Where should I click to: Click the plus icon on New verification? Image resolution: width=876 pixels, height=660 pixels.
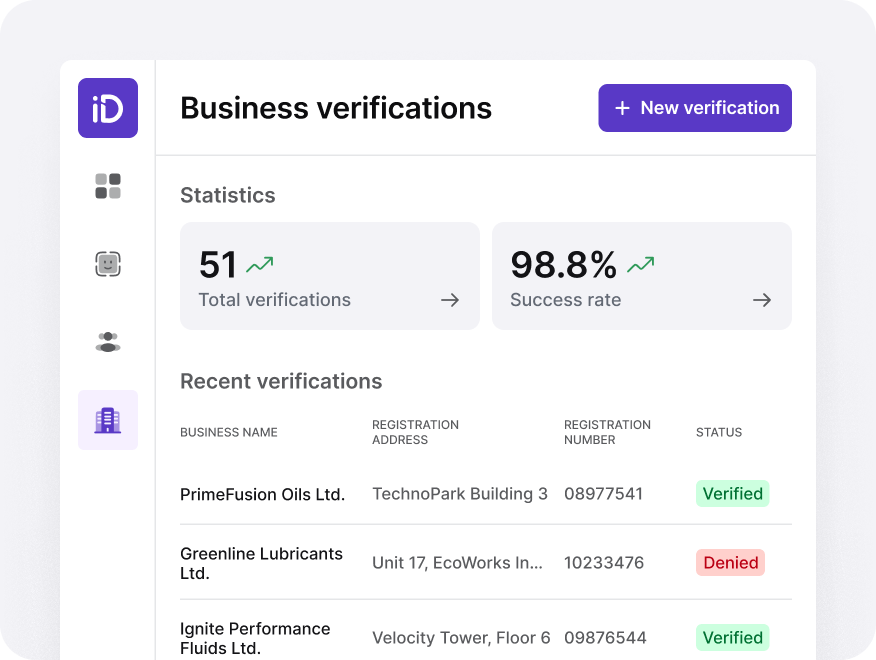[621, 107]
